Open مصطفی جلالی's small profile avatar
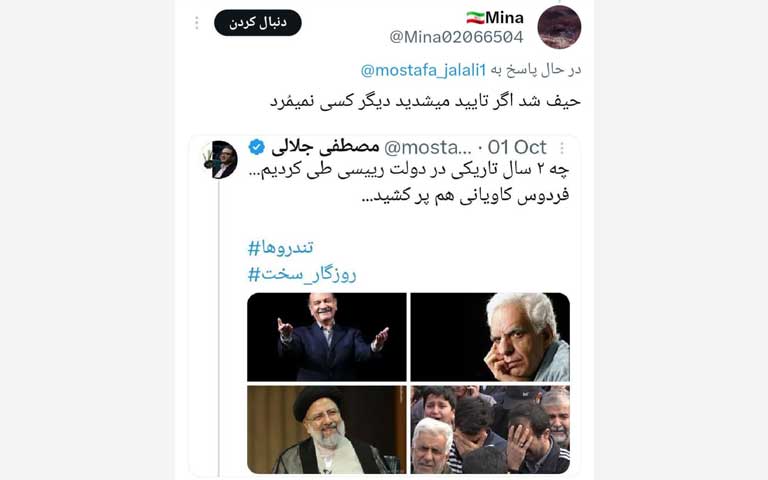 [x=219, y=160]
